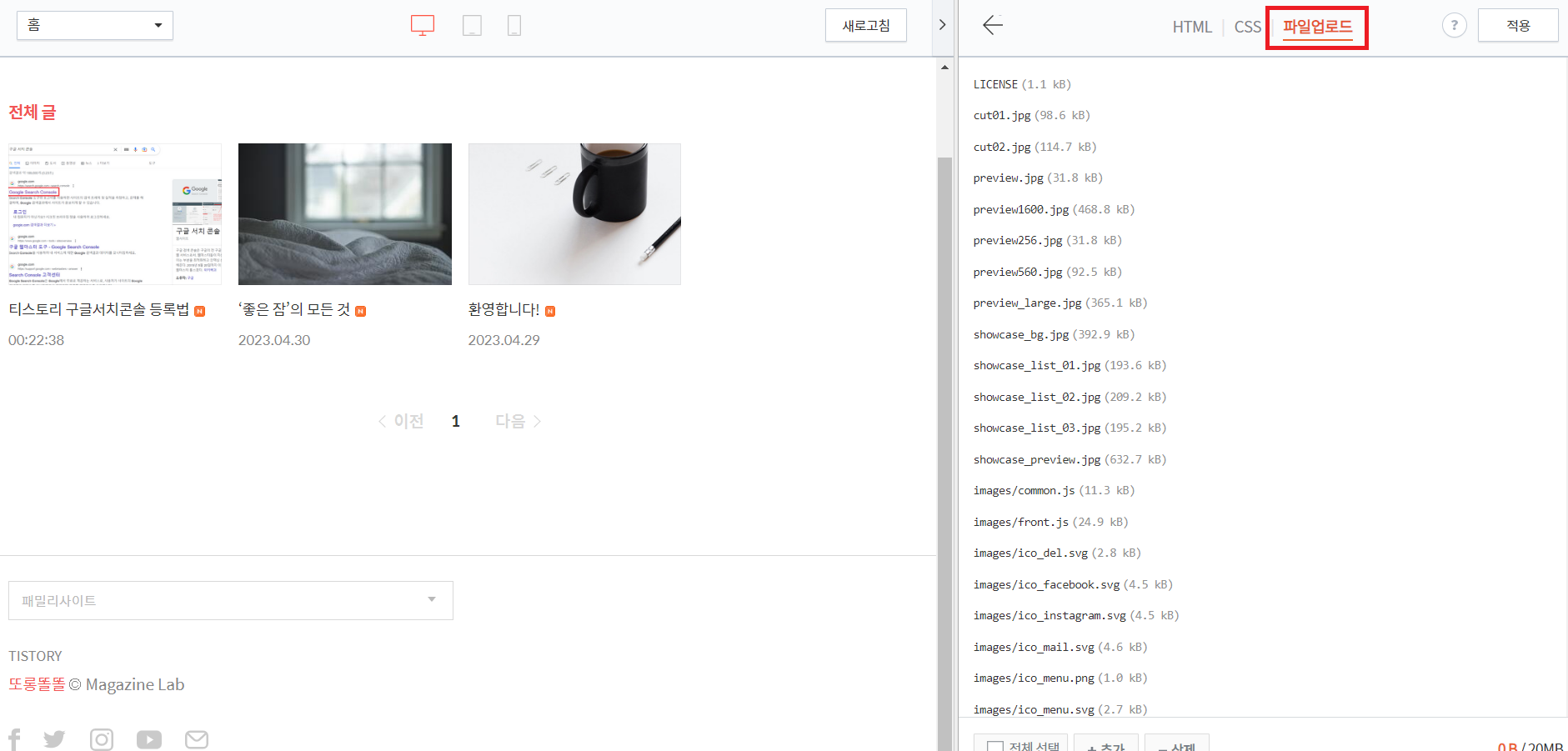Select the LICENSE file entry
This screenshot has height=751, width=1568.
point(1022,84)
